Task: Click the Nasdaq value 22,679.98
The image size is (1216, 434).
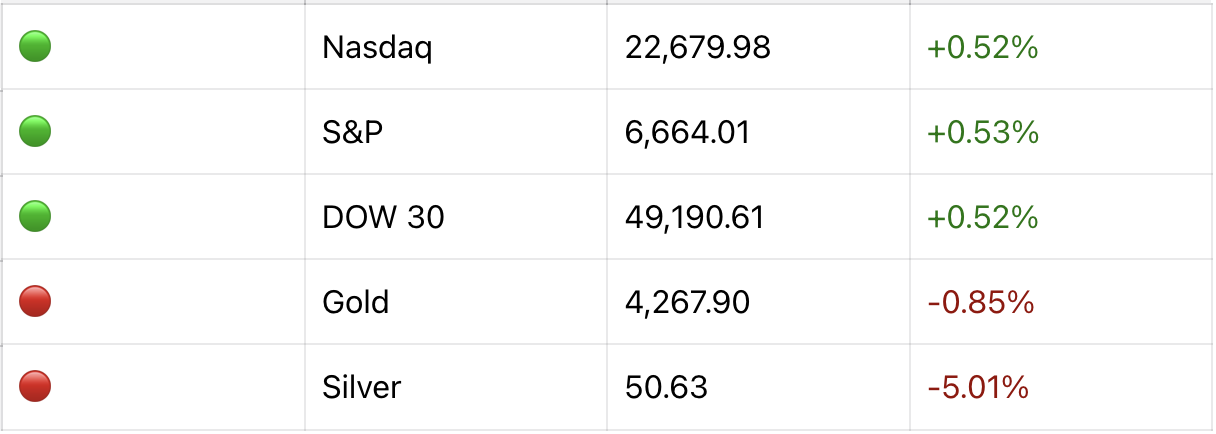Action: coord(697,47)
